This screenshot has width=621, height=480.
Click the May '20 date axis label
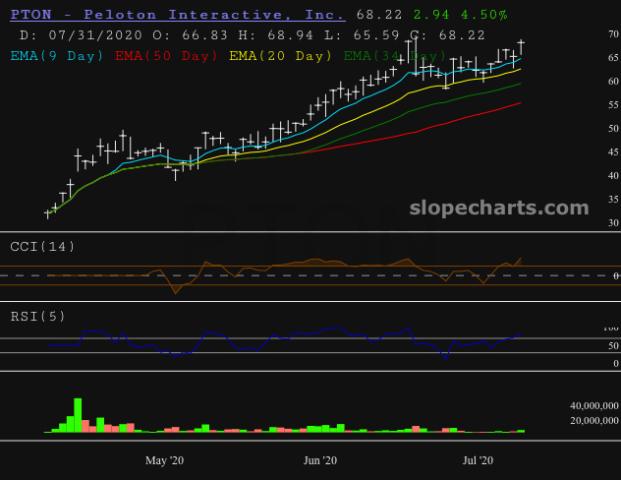[164, 461]
